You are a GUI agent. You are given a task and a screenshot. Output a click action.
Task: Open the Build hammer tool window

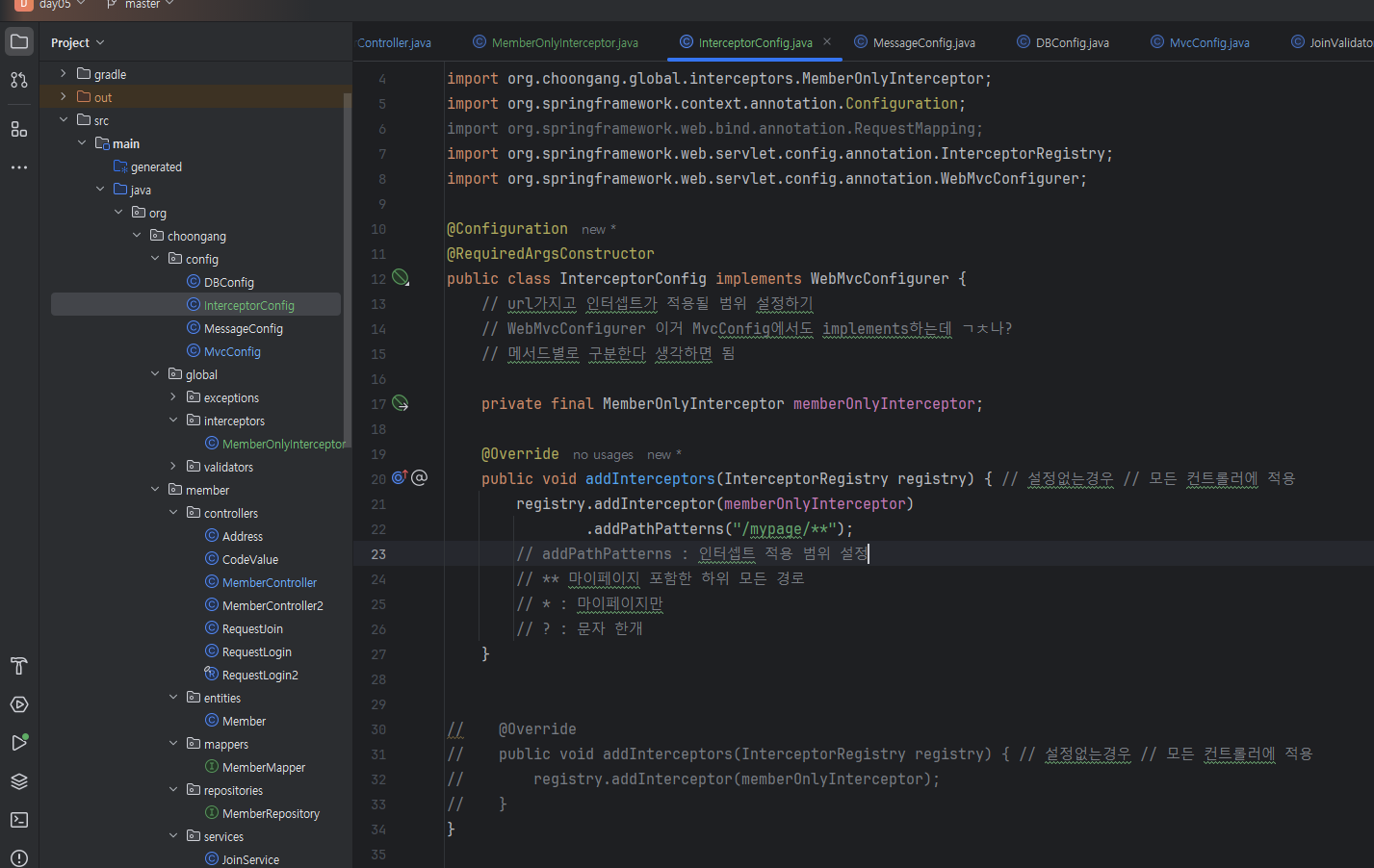pyautogui.click(x=19, y=666)
